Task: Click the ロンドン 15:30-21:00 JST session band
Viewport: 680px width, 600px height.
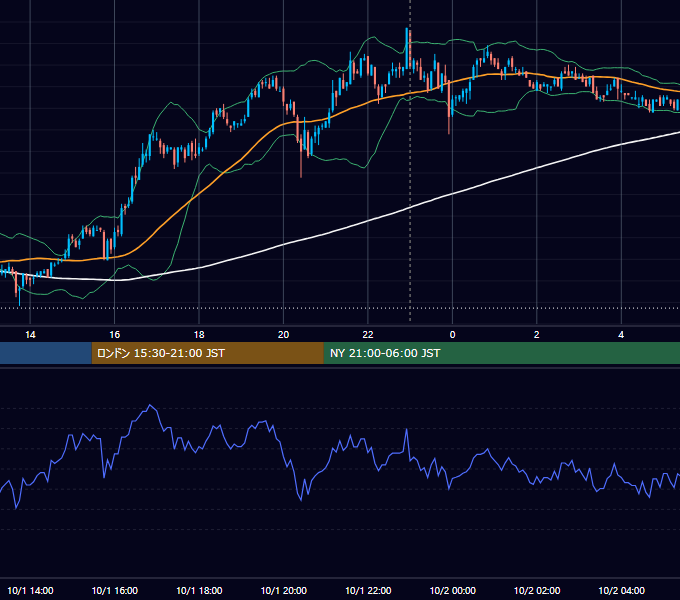Action: 207,353
